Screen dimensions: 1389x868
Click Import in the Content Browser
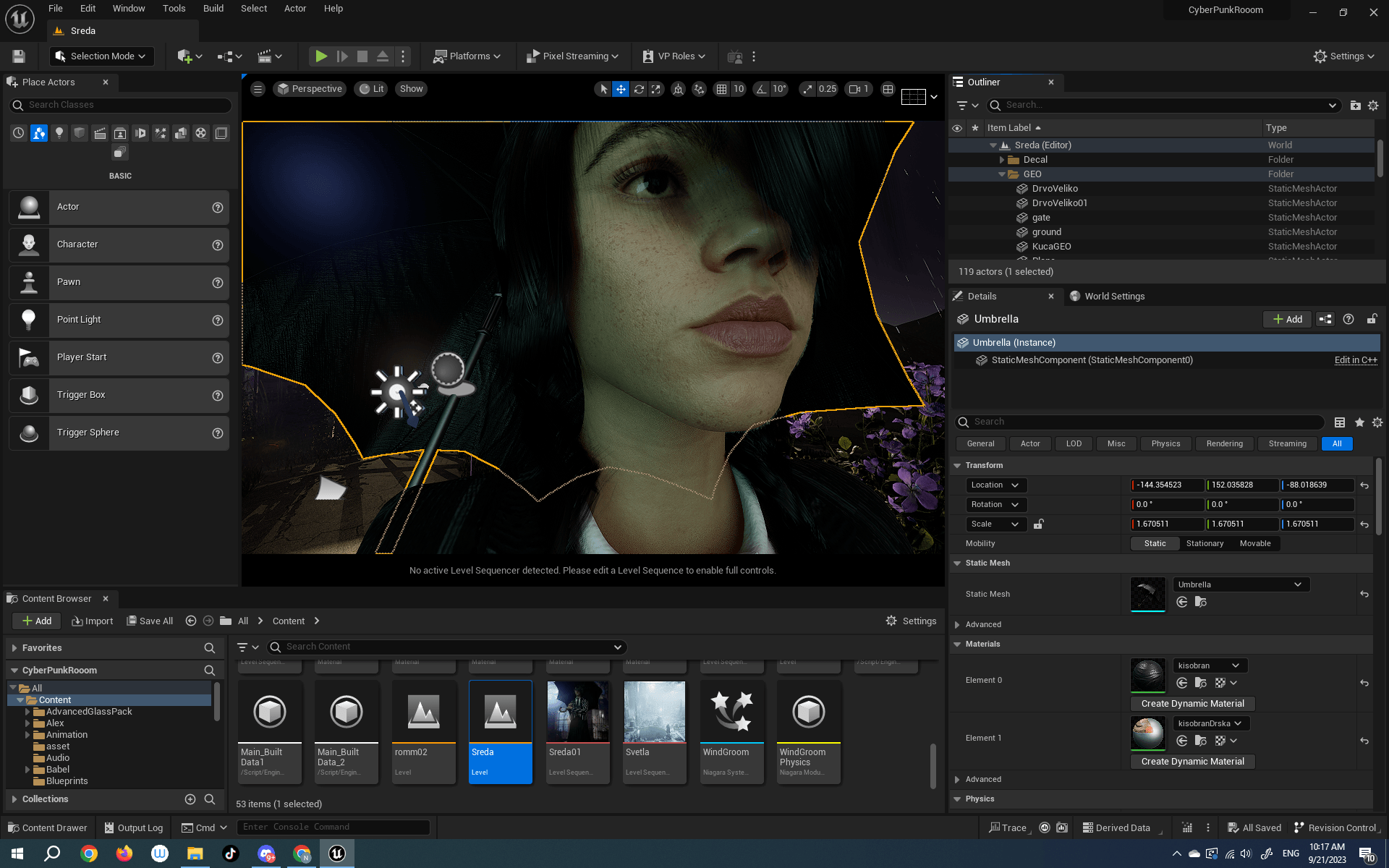[93, 621]
